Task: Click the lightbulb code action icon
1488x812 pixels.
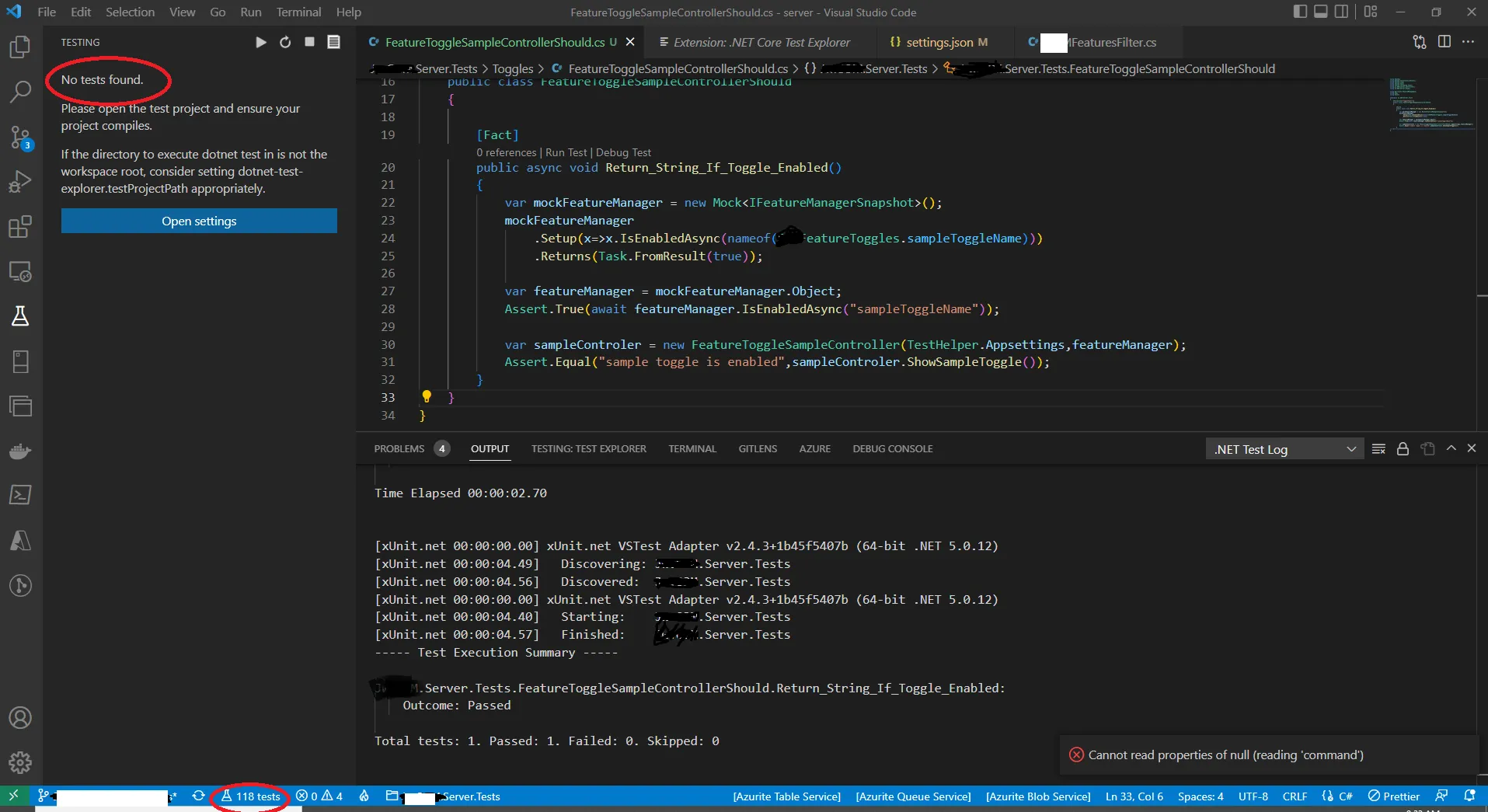Action: pos(427,397)
